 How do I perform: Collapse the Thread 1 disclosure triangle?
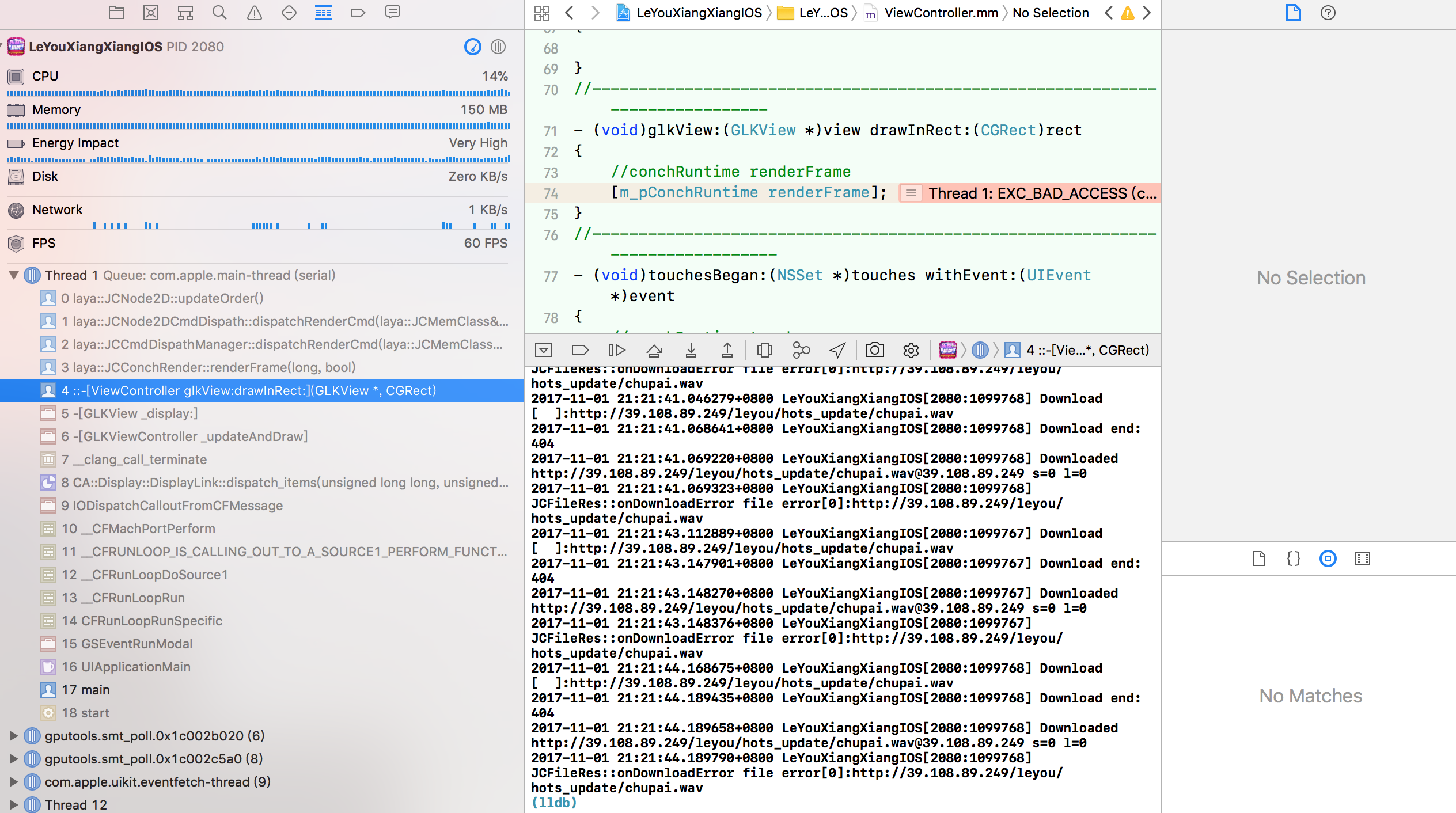(14, 275)
